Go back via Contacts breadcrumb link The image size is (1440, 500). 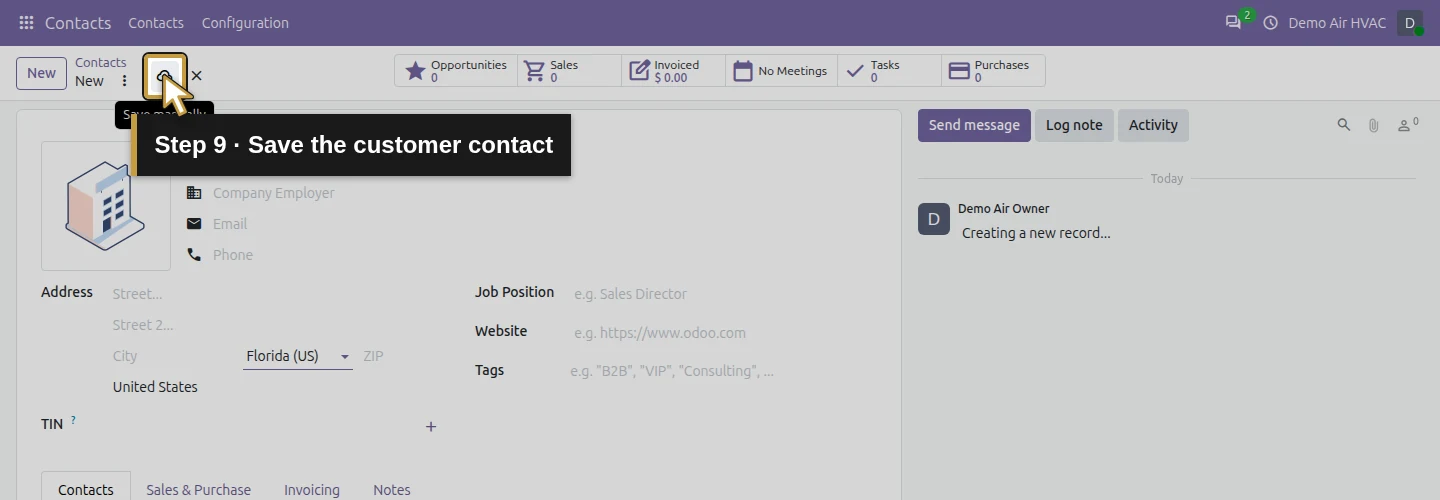101,62
